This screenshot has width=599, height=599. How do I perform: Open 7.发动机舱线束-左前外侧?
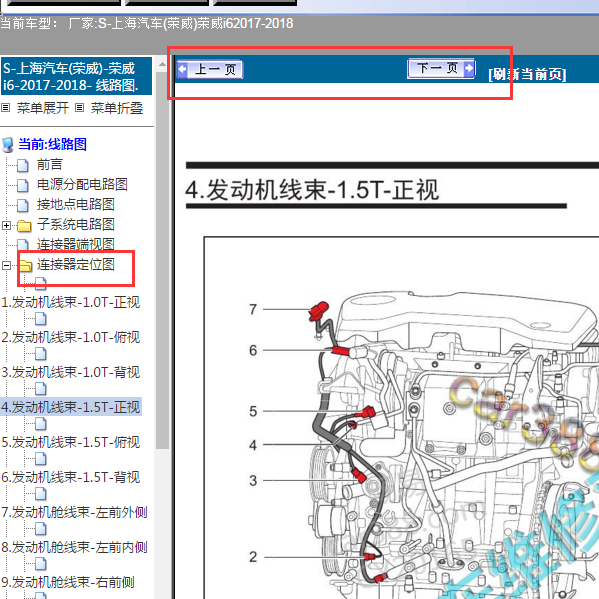coord(74,512)
